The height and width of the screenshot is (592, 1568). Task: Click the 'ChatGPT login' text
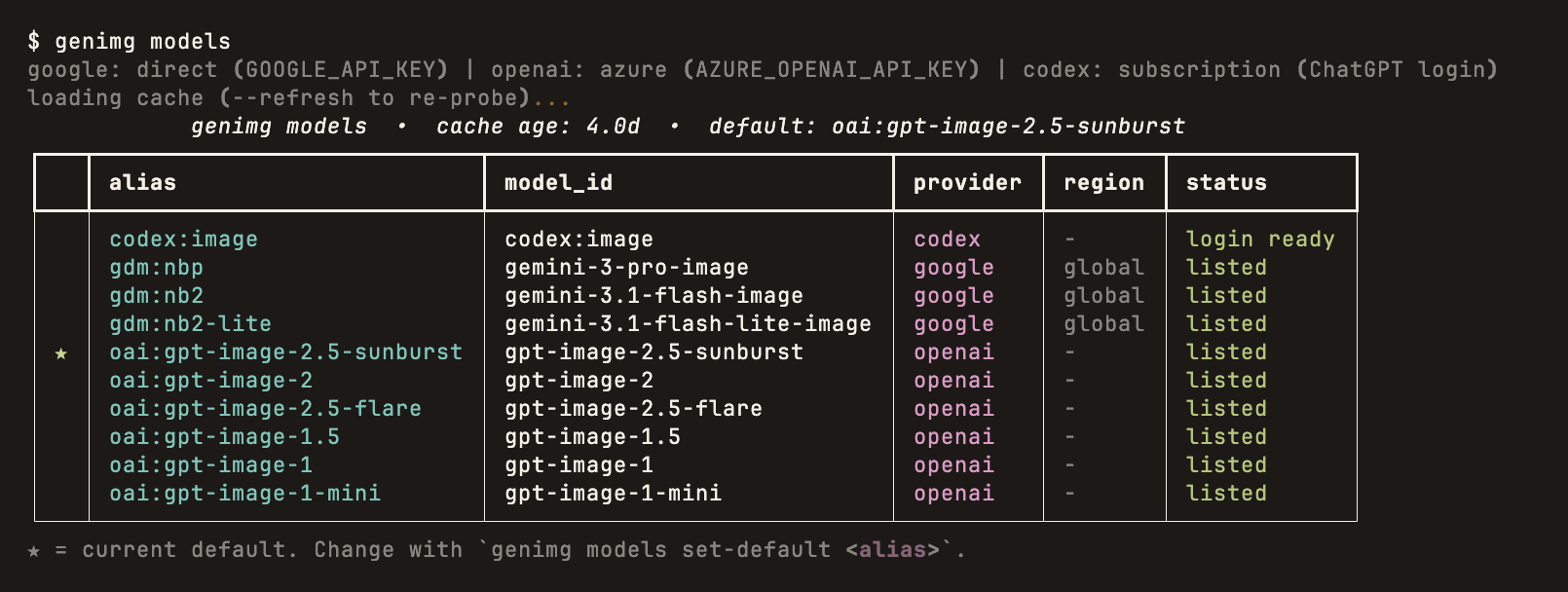point(1397,70)
